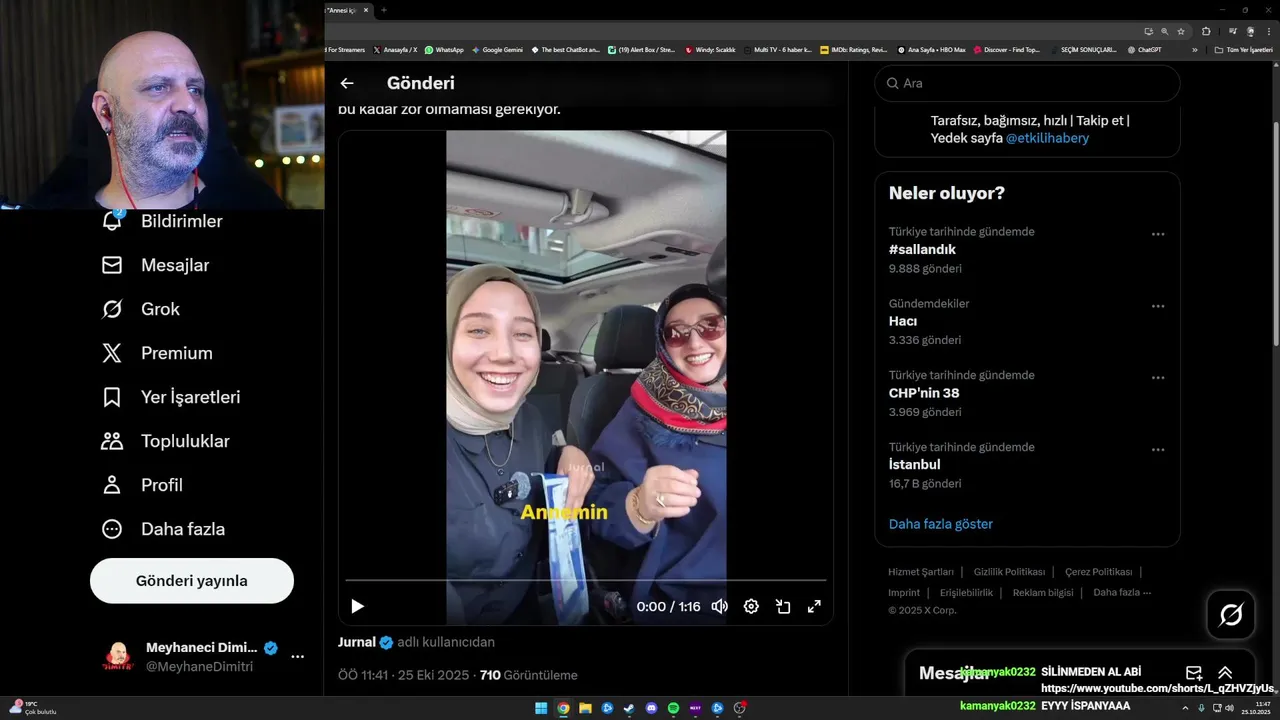The image size is (1280, 720).
Task: Open the Jurnal account link under video
Action: [357, 642]
